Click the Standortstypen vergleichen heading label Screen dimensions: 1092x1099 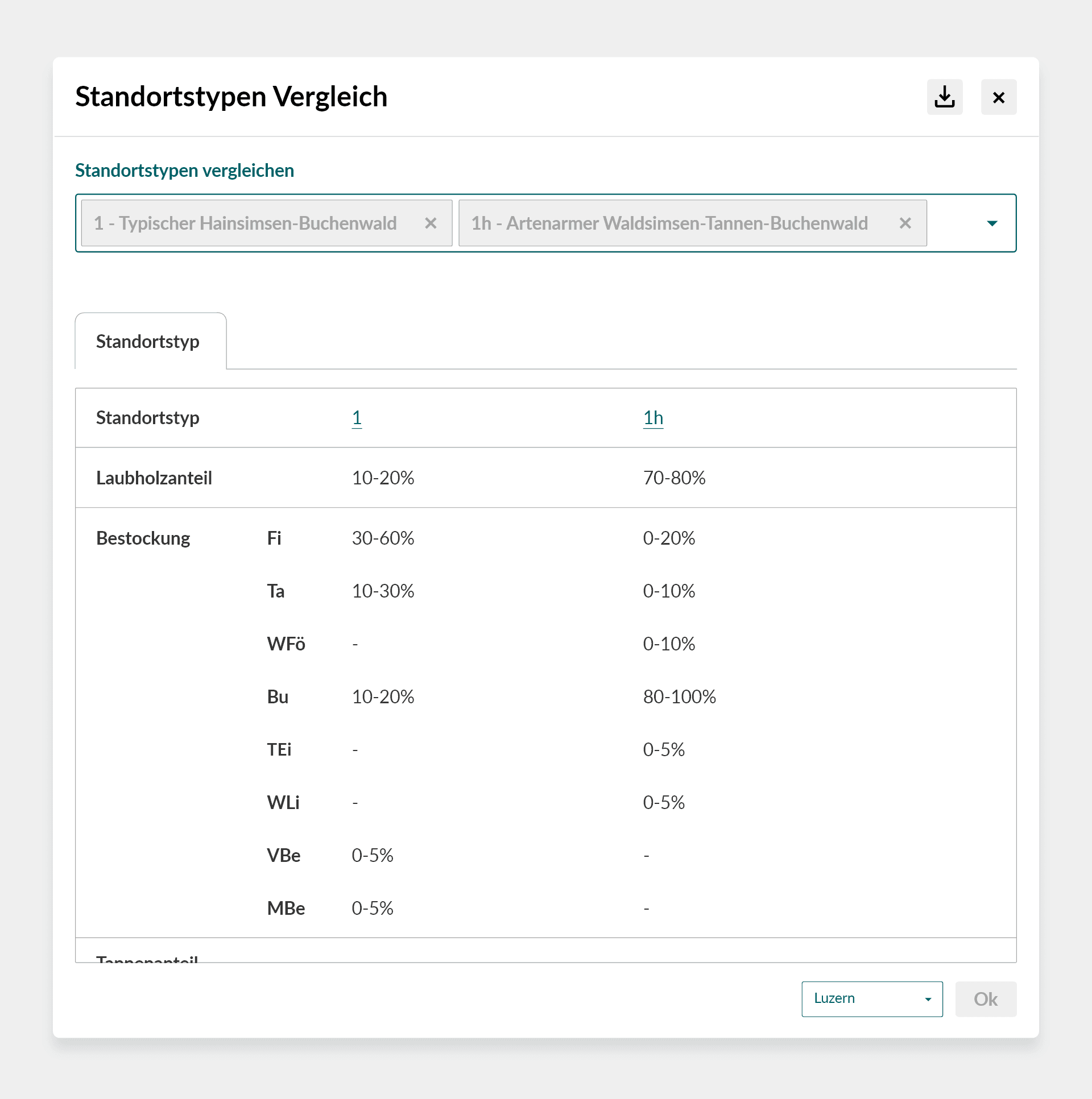184,171
